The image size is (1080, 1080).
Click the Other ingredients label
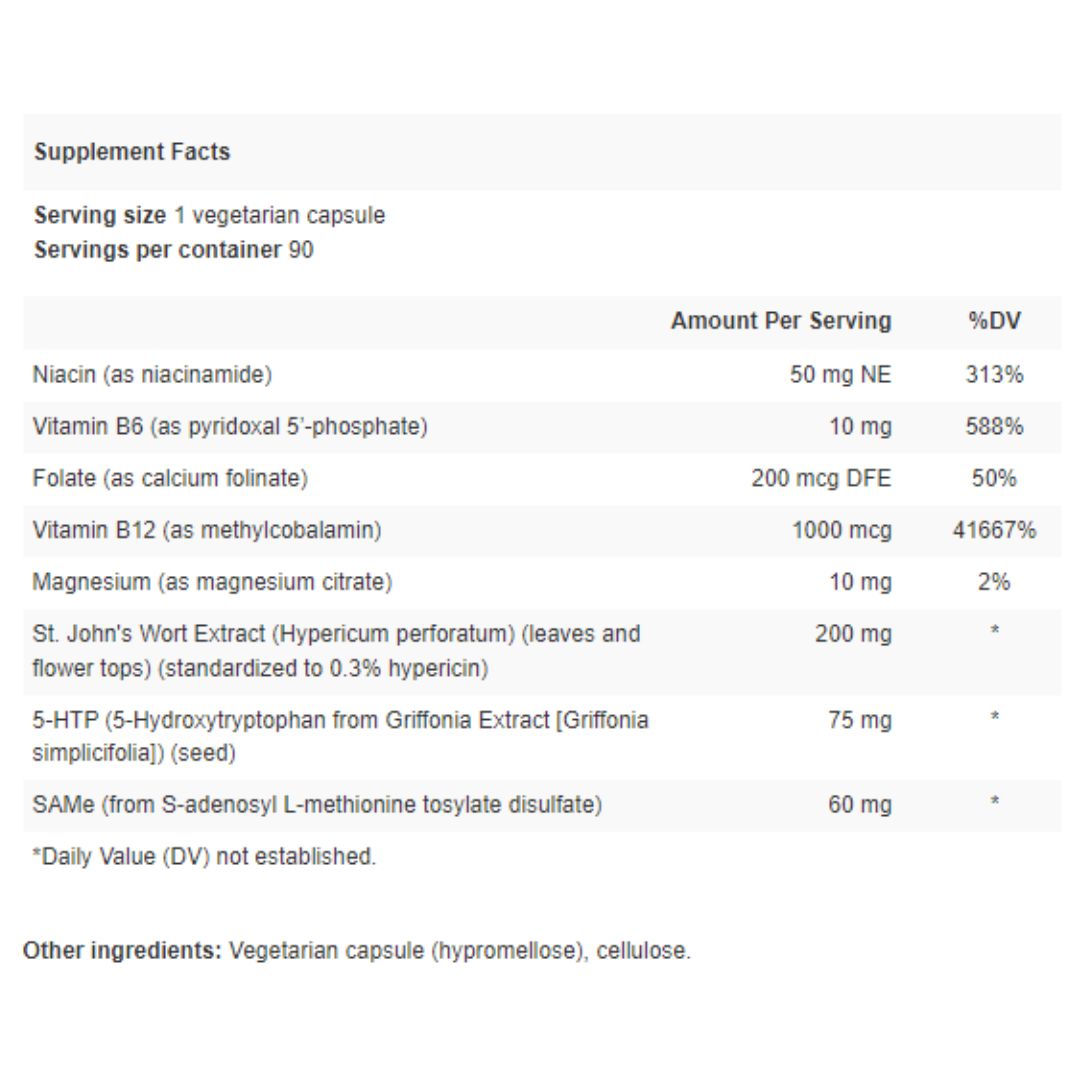(122, 951)
